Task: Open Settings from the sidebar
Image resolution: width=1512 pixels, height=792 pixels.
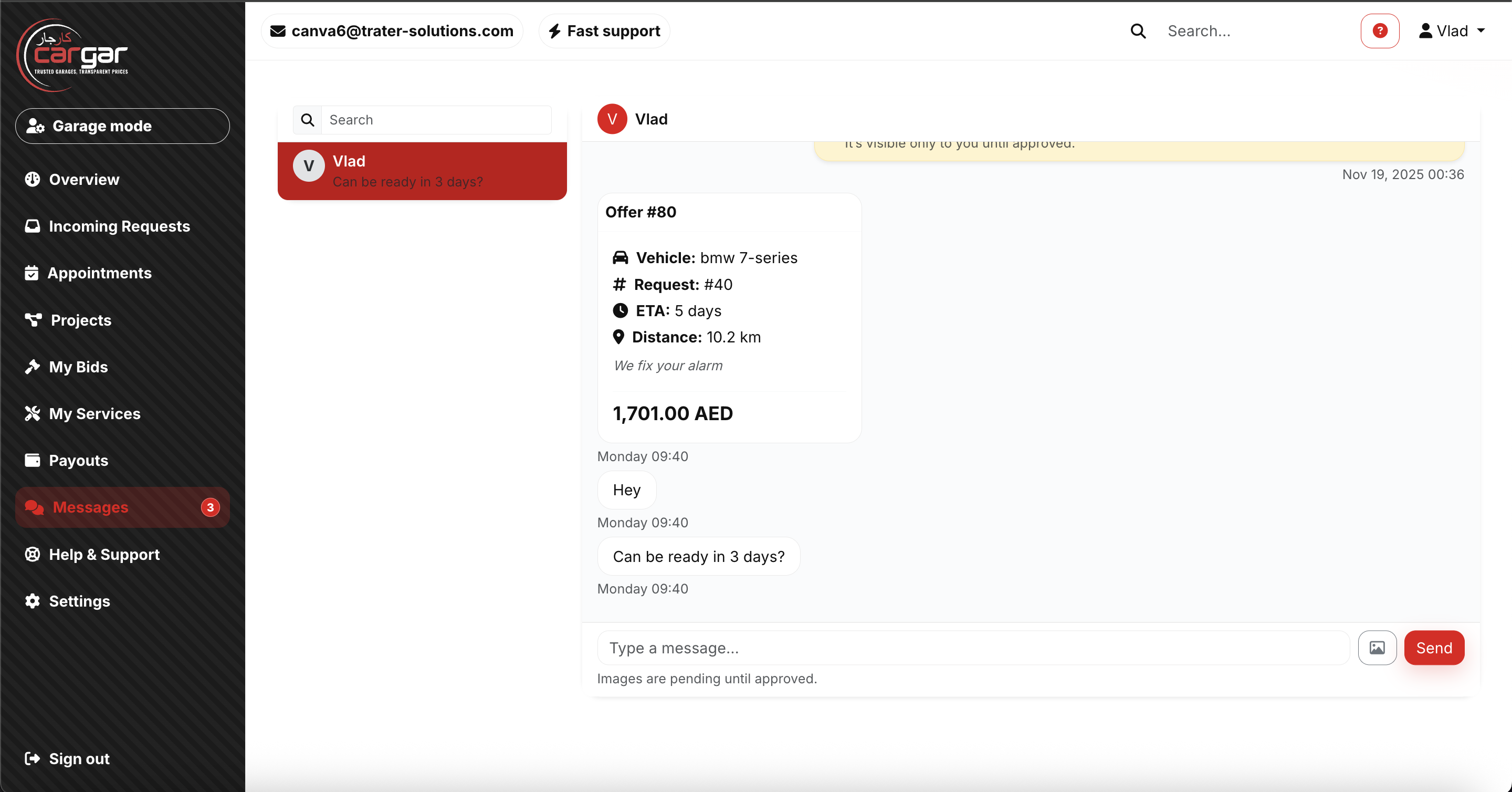Action: [79, 601]
